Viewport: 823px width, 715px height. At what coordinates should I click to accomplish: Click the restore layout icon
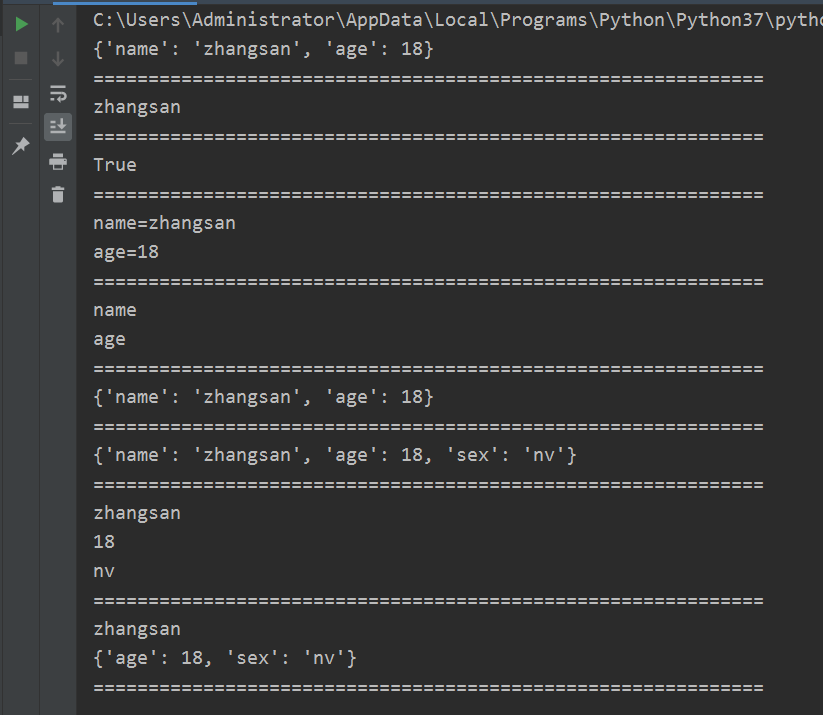pyautogui.click(x=21, y=101)
